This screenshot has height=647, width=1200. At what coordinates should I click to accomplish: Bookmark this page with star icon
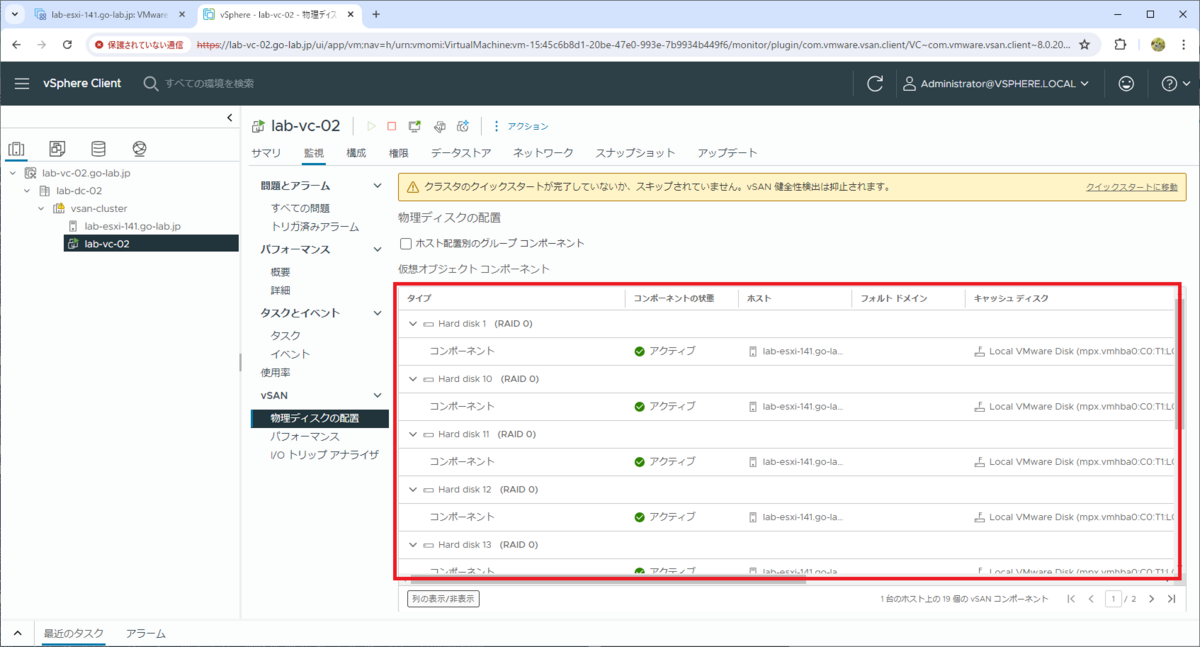[1084, 45]
